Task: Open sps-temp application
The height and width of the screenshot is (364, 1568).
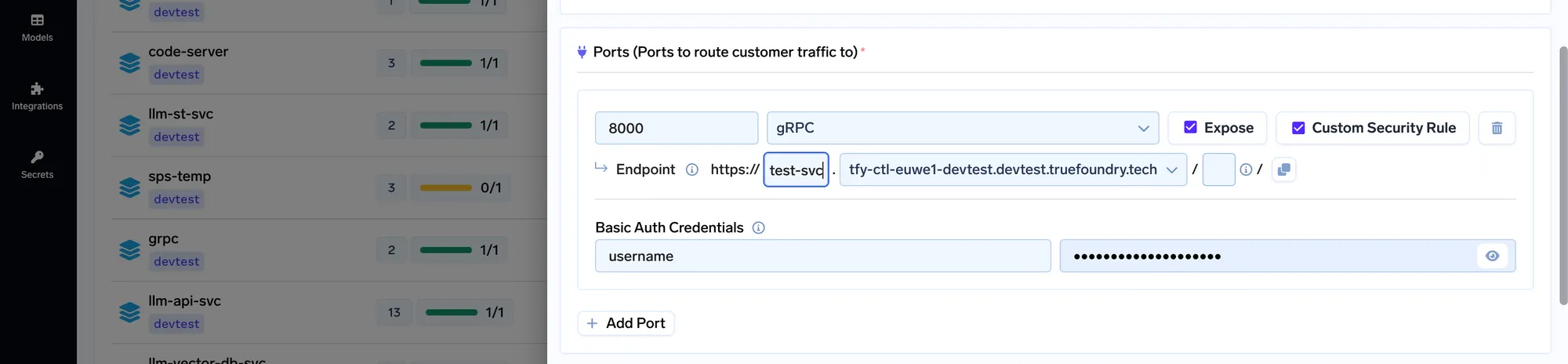Action: coord(180,177)
